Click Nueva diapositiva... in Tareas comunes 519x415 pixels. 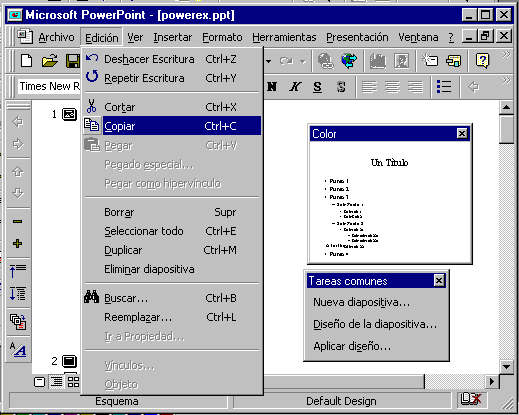pyautogui.click(x=362, y=302)
